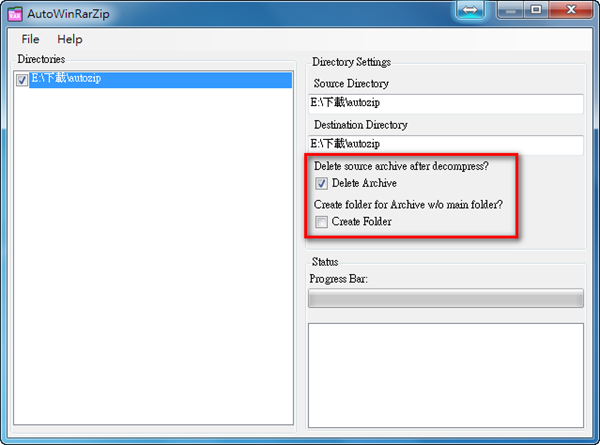
Task: Click the 'Destination Directory' label
Action: pos(360,125)
